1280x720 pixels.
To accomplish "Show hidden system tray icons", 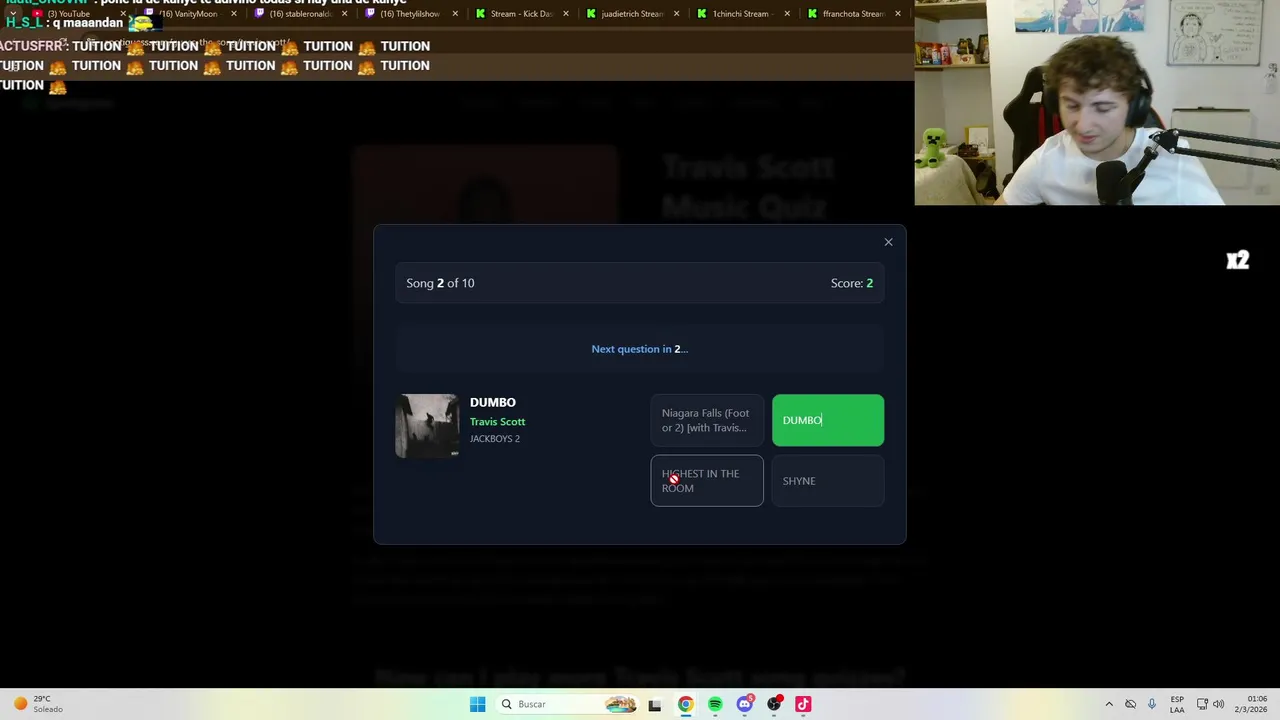I will pos(1108,704).
